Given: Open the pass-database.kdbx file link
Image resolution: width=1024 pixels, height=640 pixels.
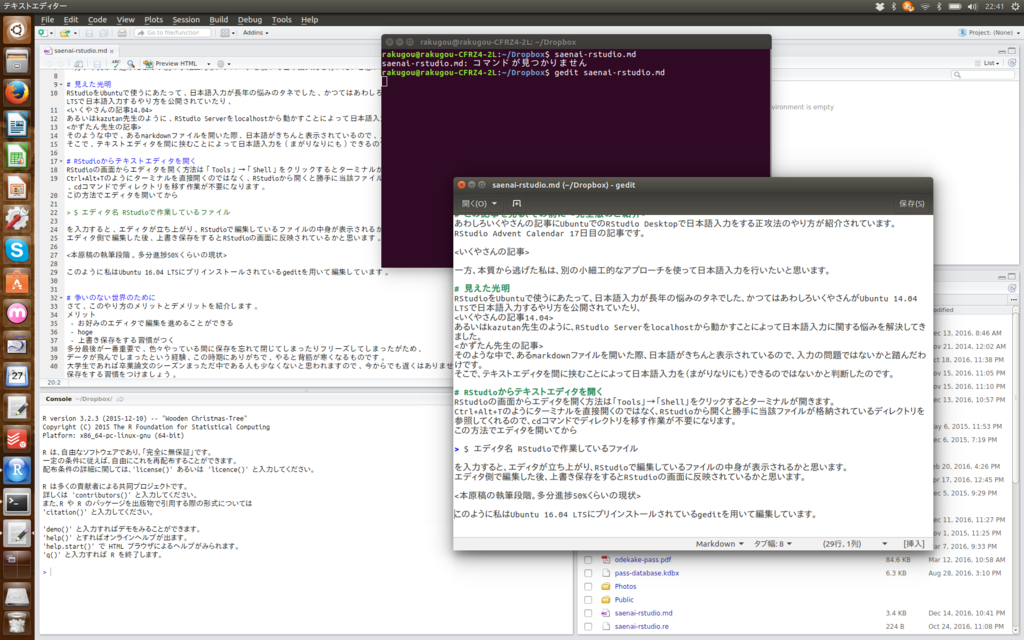Looking at the screenshot, I should [647, 573].
